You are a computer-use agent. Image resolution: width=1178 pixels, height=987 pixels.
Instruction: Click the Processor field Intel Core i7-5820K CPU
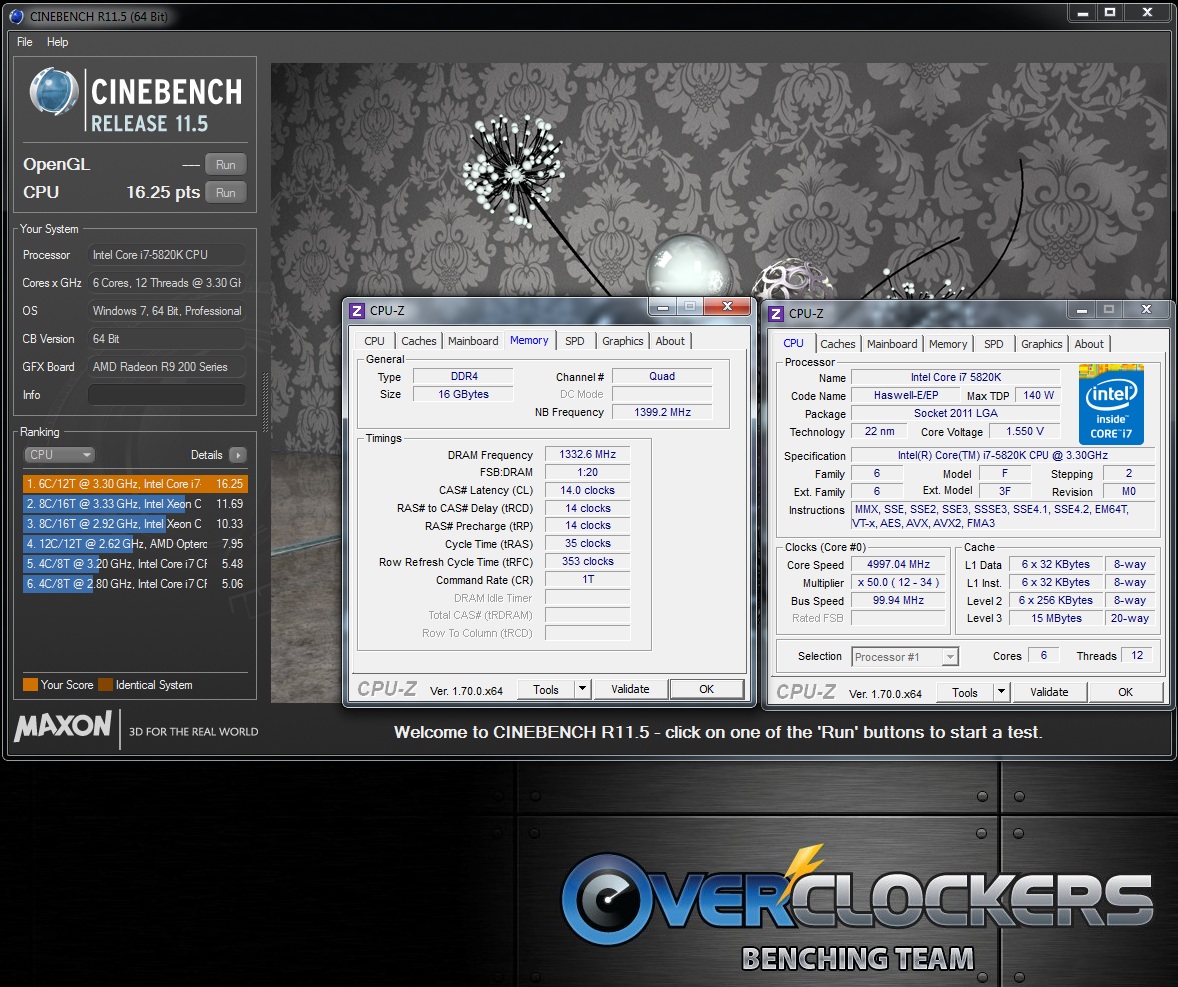click(x=167, y=255)
